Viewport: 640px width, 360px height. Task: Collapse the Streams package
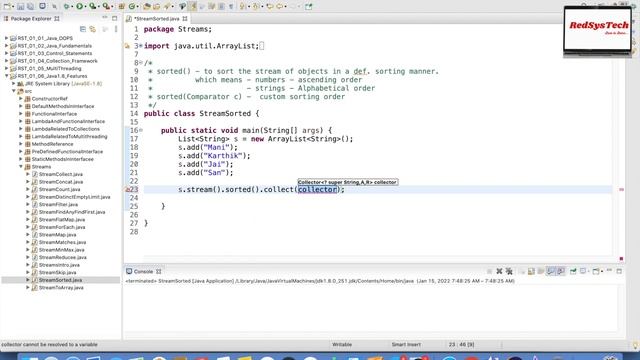pyautogui.click(x=21, y=167)
